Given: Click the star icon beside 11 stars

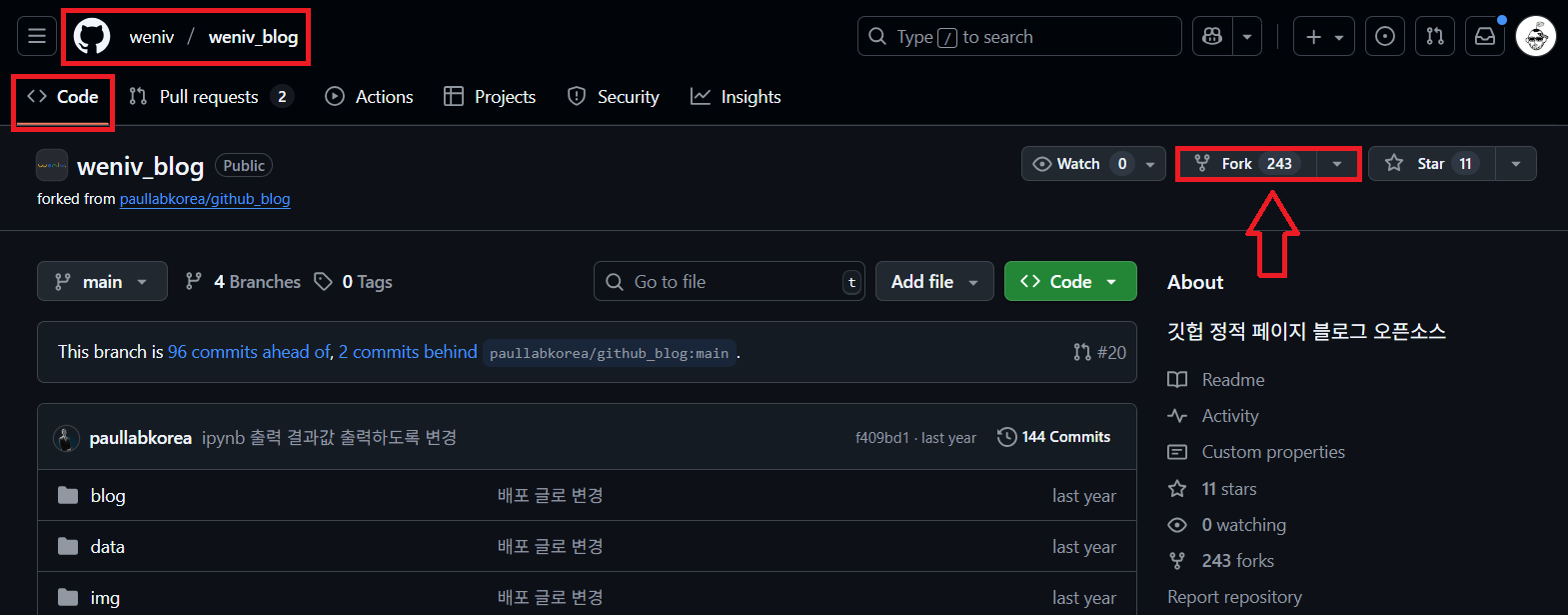Looking at the screenshot, I should coord(1177,489).
